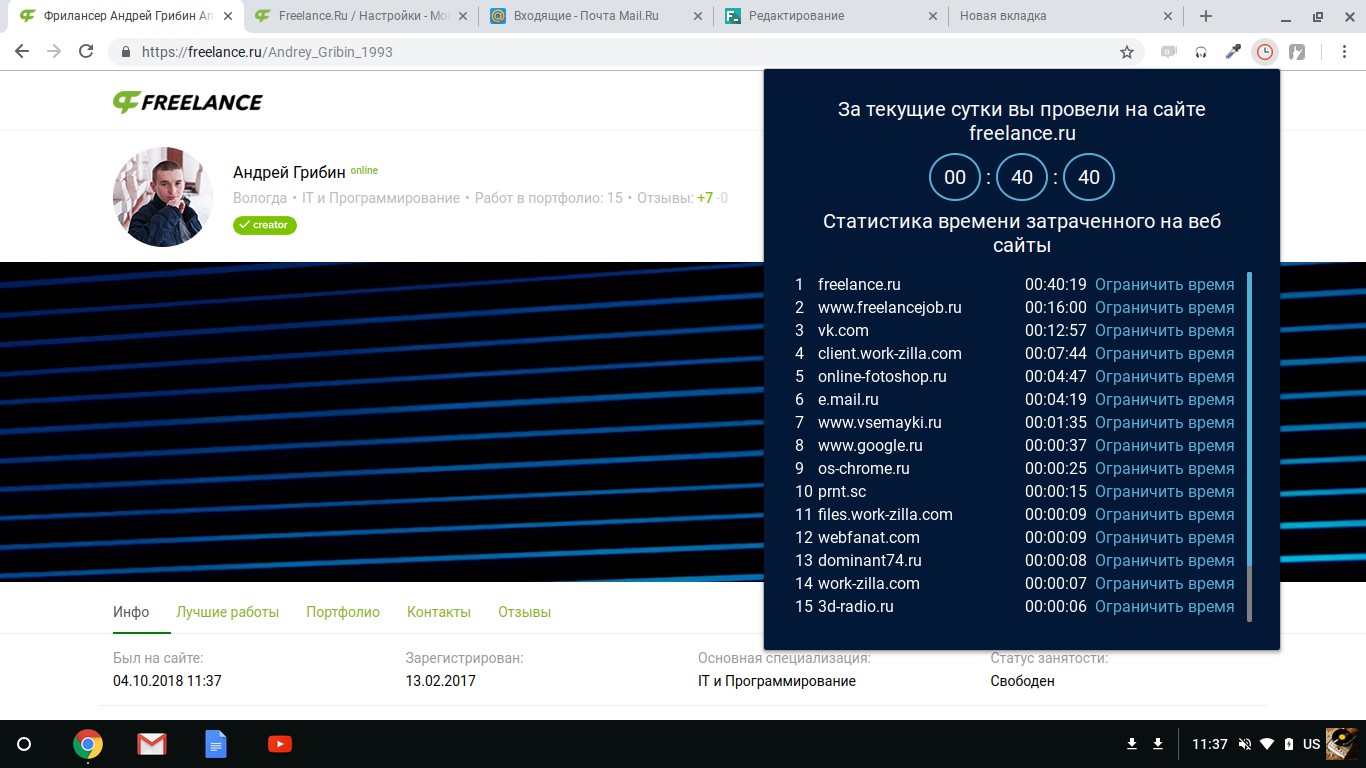Click the Андрей Грибин profile name
Screen dimensions: 1366x768
(289, 172)
